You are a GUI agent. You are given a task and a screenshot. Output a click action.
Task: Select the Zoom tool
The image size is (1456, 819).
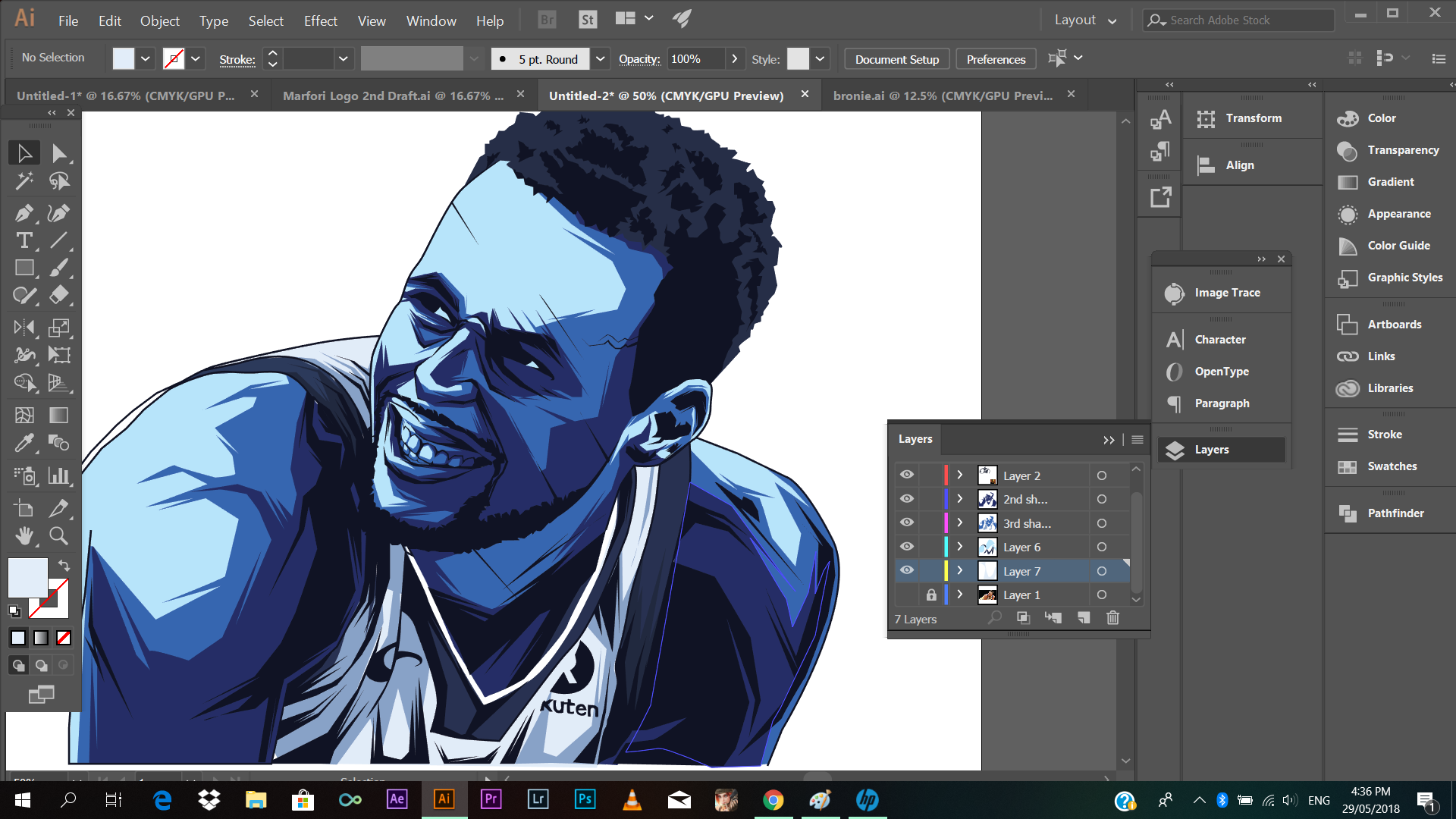point(59,536)
